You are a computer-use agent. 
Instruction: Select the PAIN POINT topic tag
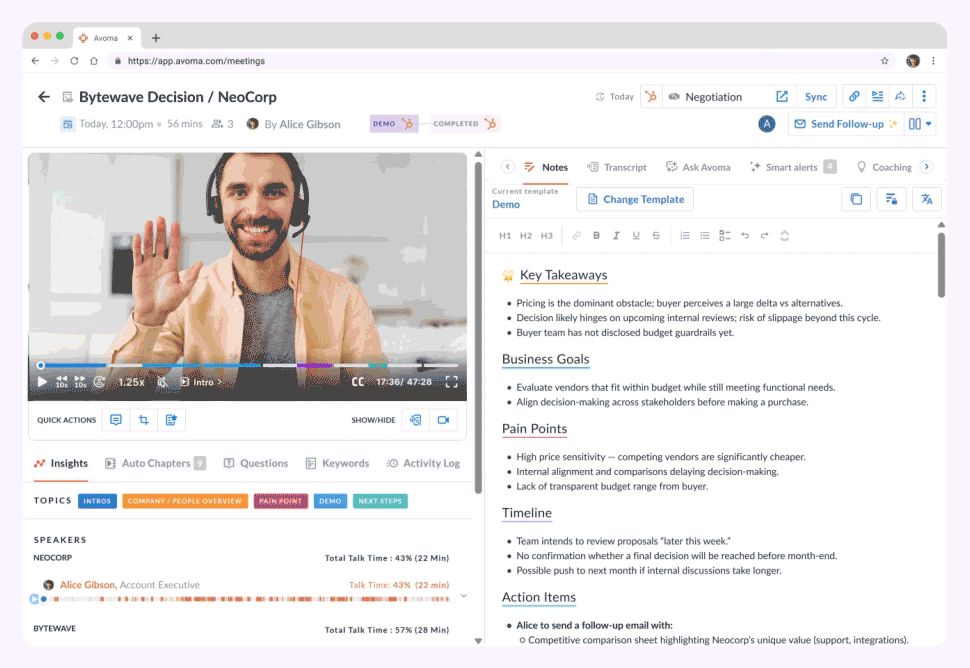coord(281,501)
